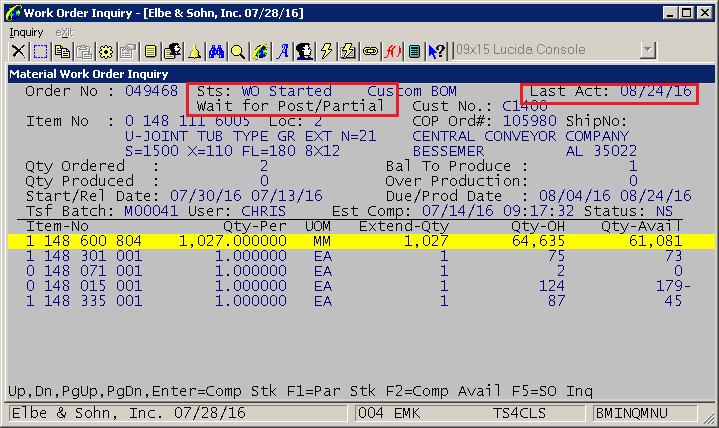Click the person silhouette icon
This screenshot has width=719, height=428.
304,51
